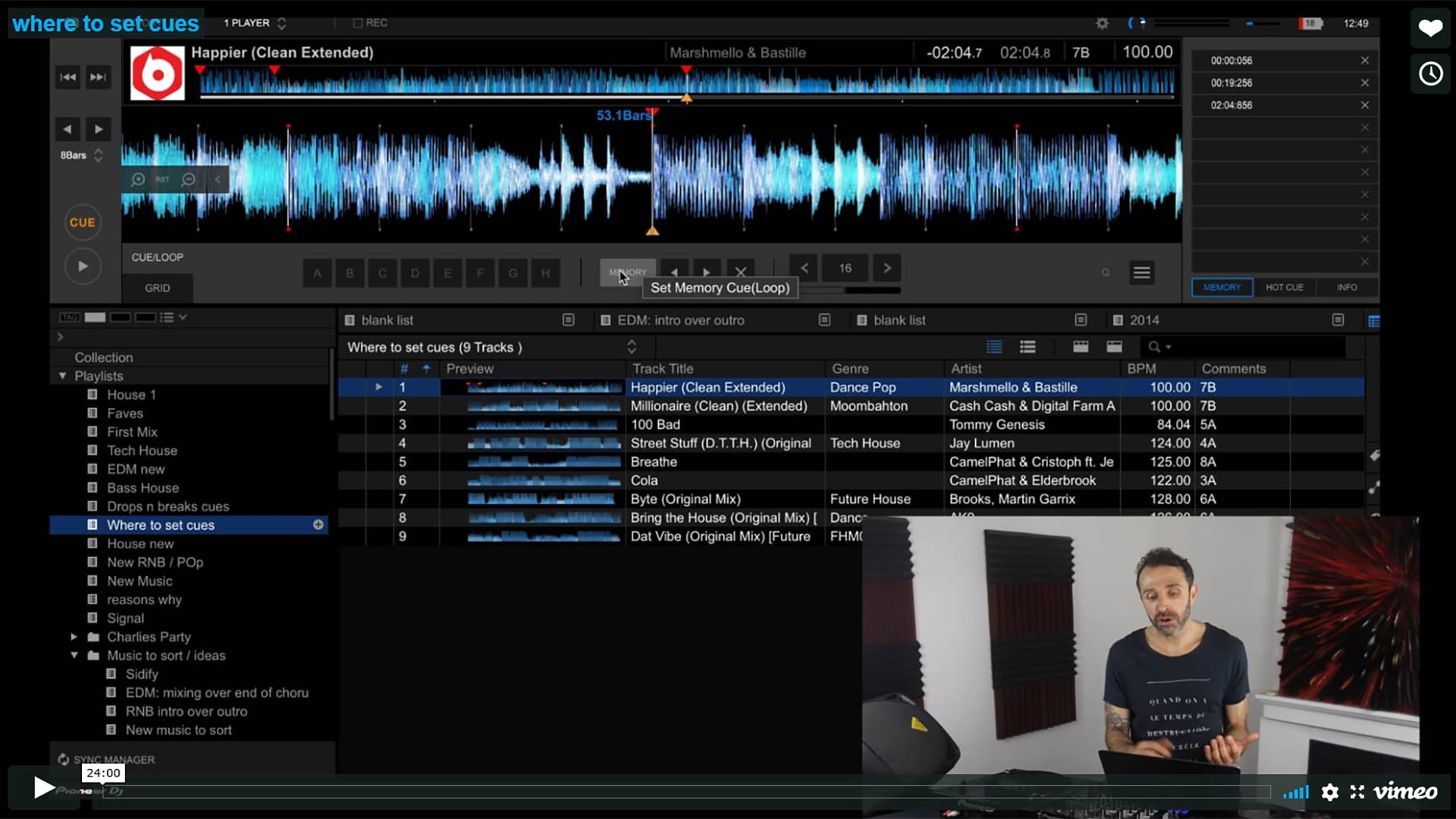The height and width of the screenshot is (819, 1456).
Task: Sort tracks by the BPM column header
Action: (1141, 369)
